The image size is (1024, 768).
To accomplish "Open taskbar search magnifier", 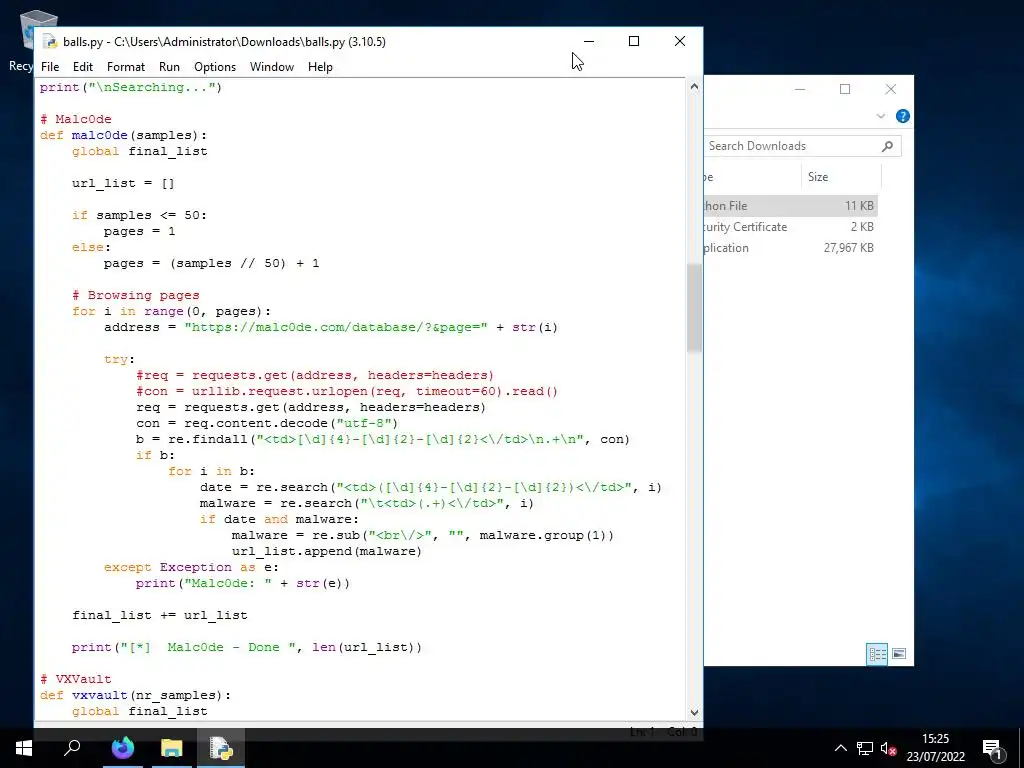I will pyautogui.click(x=72, y=748).
